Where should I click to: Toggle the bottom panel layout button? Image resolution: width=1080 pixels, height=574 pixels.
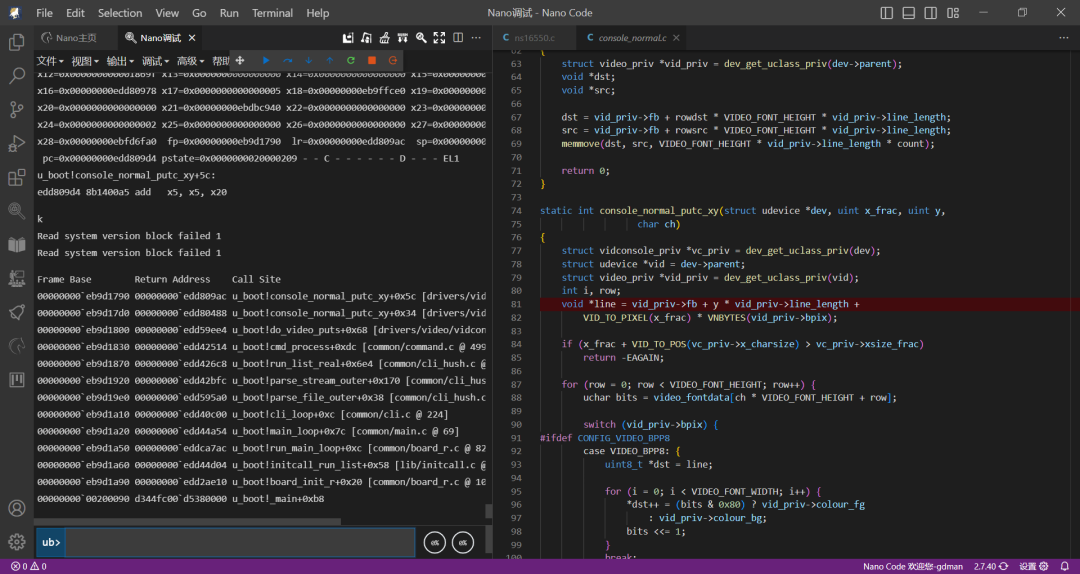coord(908,13)
